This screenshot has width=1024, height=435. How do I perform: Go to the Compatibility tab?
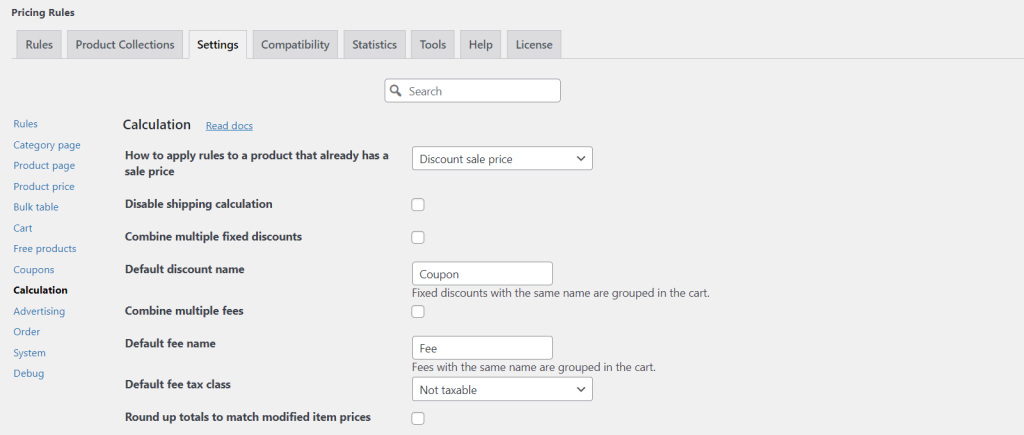[x=295, y=44]
